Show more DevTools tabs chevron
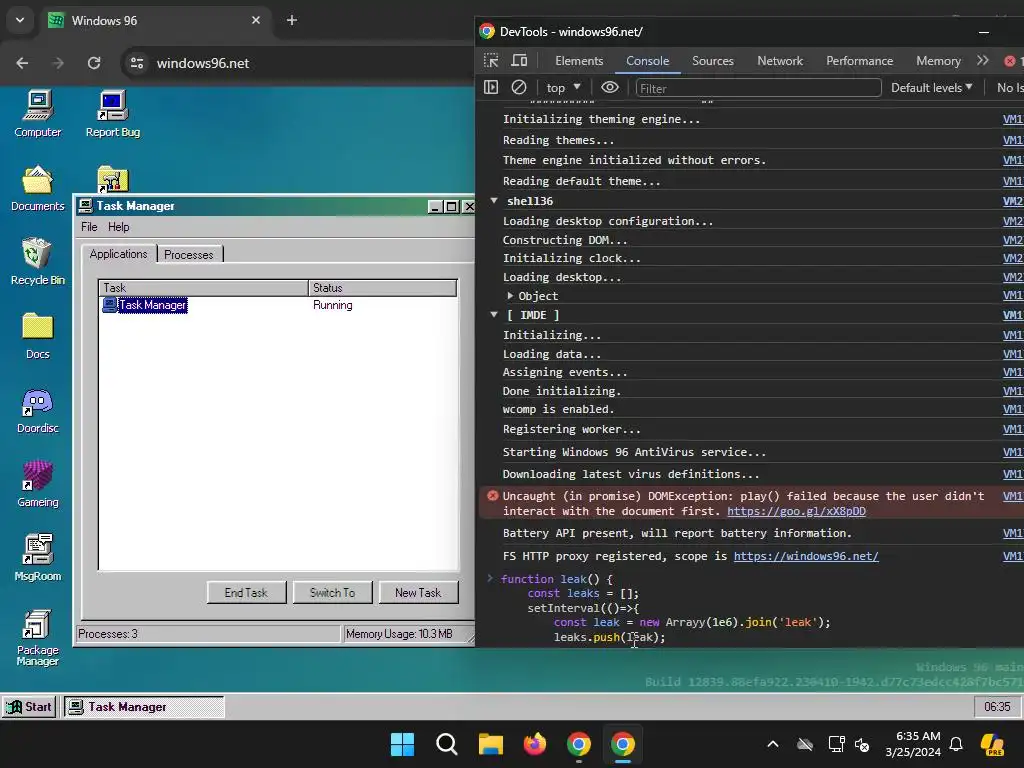 983,61
